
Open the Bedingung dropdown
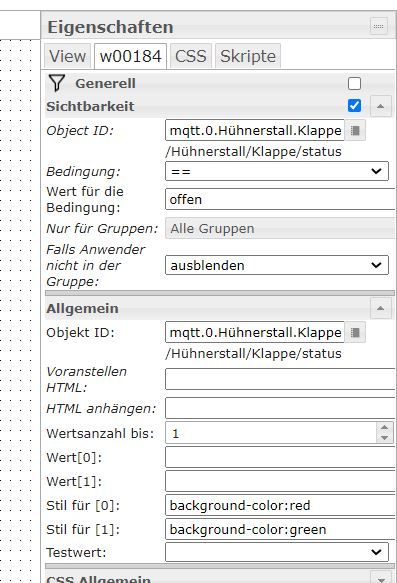pos(277,171)
